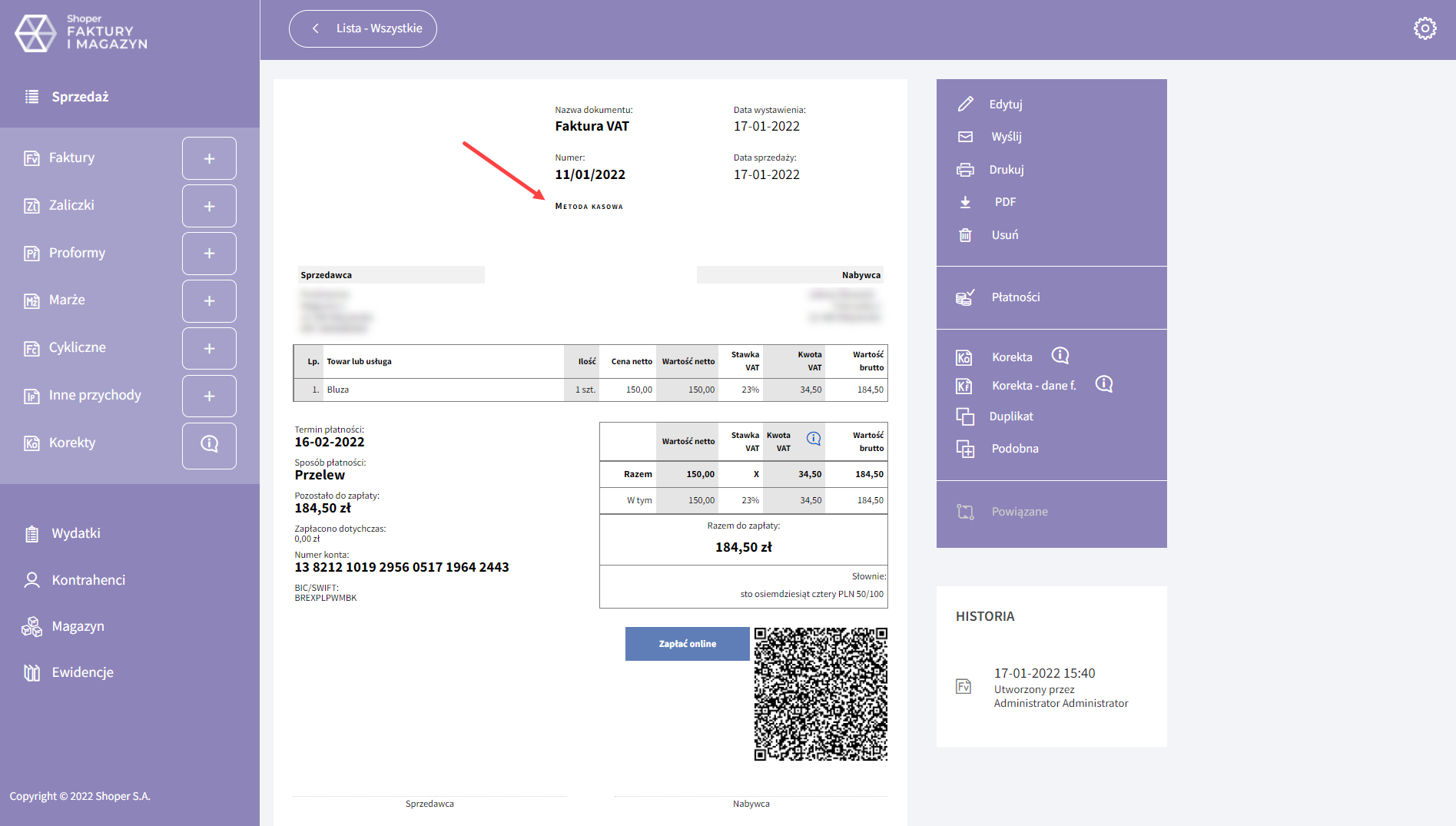Click the Usuń trash icon
Viewport: 1456px width, 826px height.
coord(965,235)
